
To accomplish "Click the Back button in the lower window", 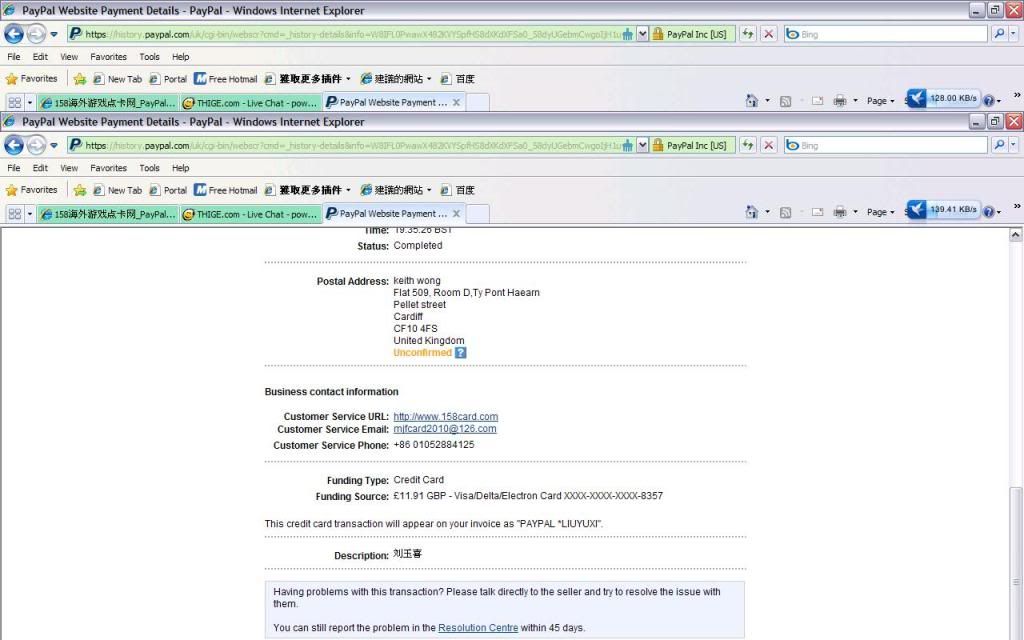I will pos(14,145).
